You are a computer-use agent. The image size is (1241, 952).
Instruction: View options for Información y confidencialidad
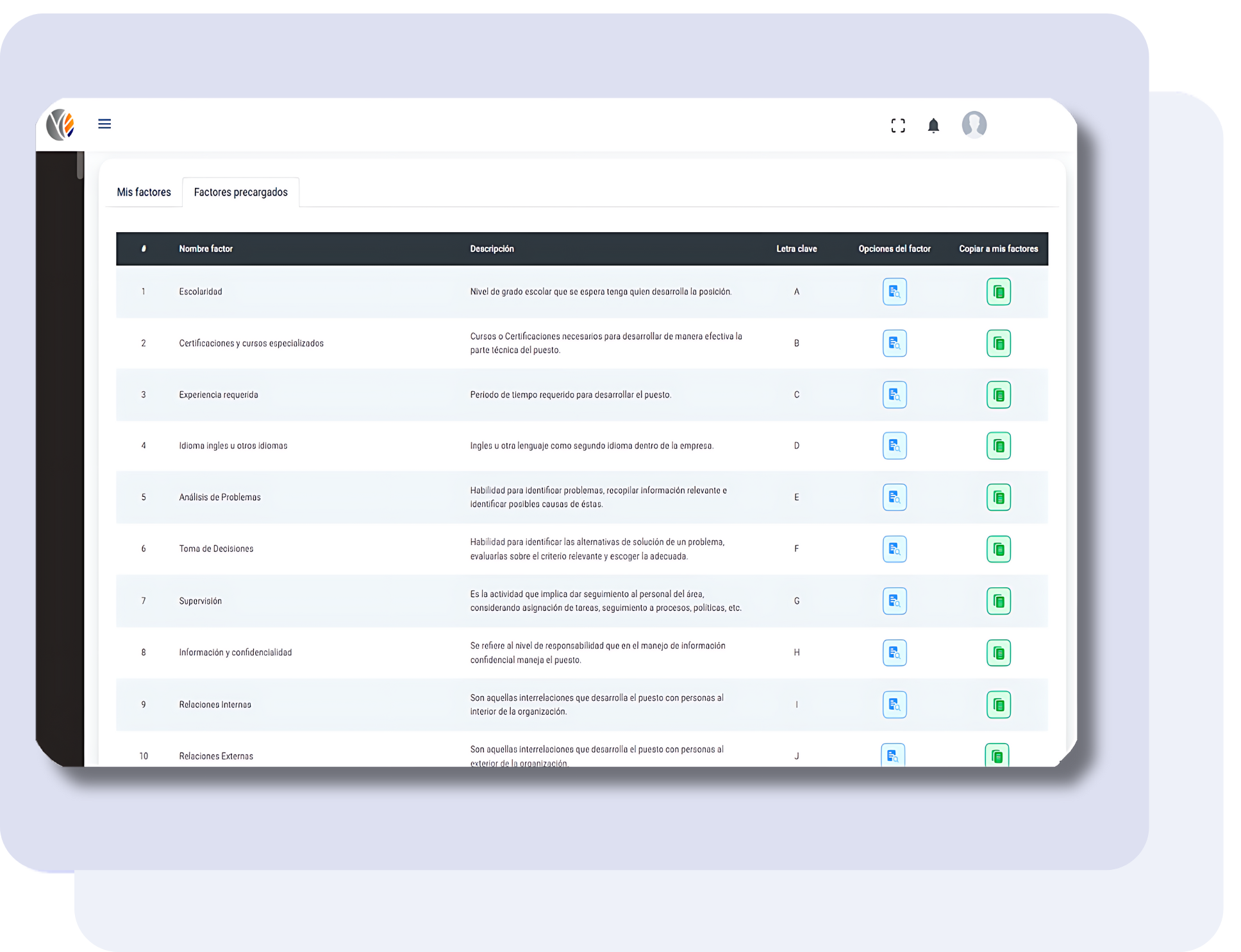coord(894,653)
